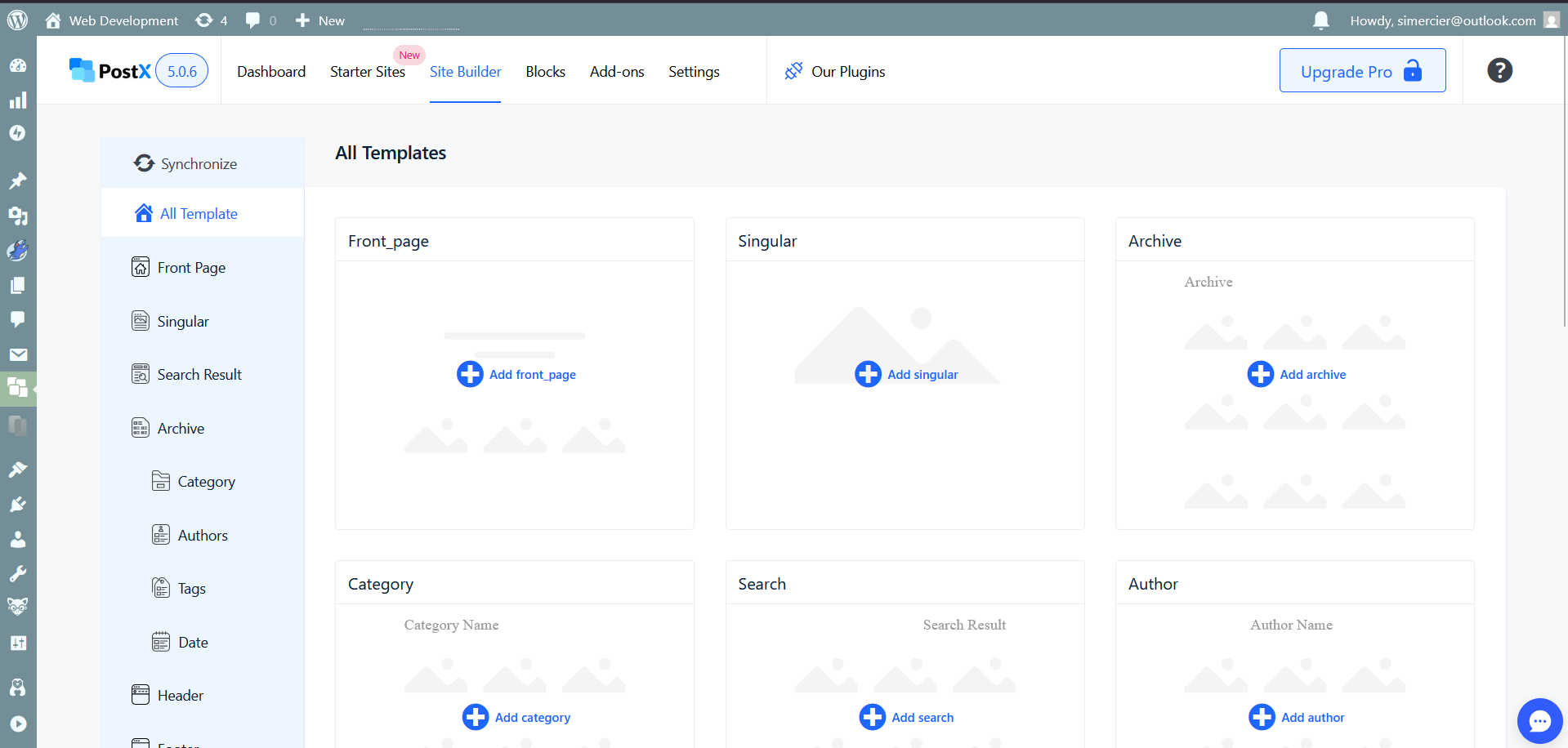Click the WordPress logo icon
The height and width of the screenshot is (748, 1568).
pyautogui.click(x=17, y=20)
